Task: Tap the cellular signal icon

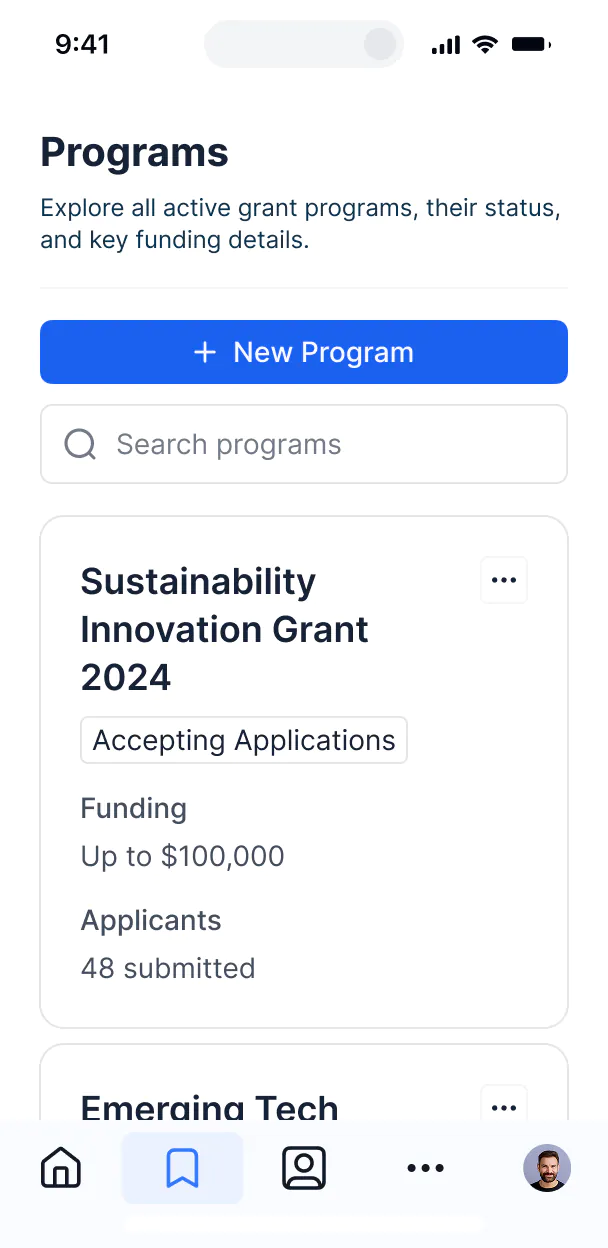Action: (x=444, y=43)
